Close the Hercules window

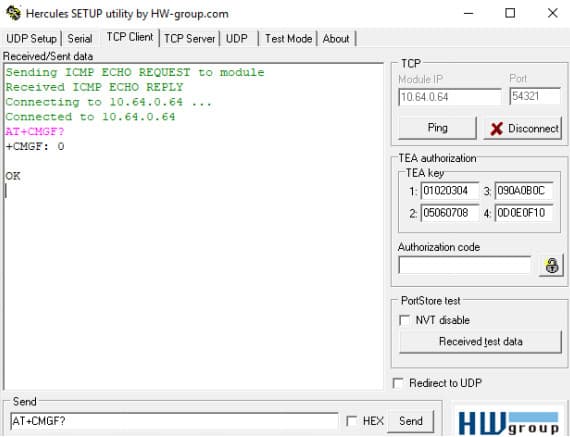(x=553, y=13)
